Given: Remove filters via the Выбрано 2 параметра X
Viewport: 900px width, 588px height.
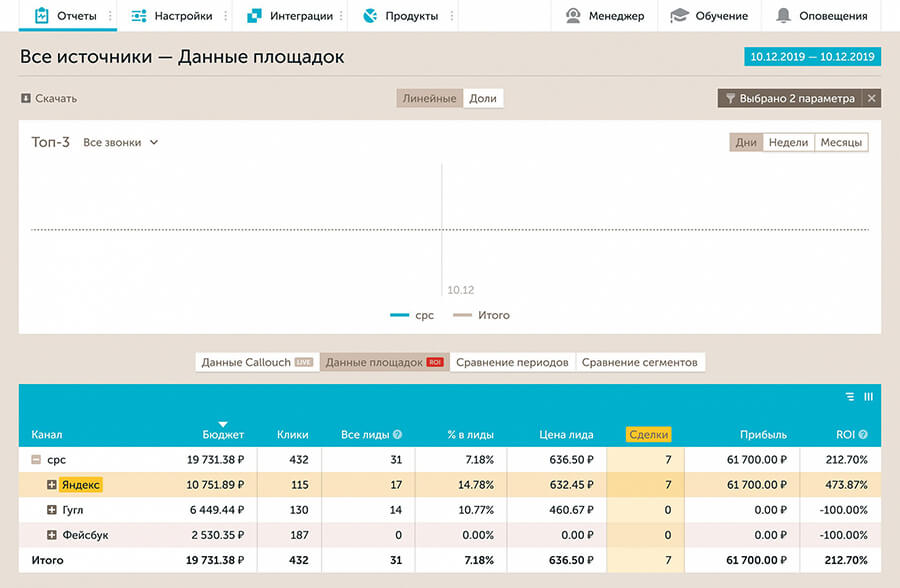Looking at the screenshot, I should (x=870, y=97).
